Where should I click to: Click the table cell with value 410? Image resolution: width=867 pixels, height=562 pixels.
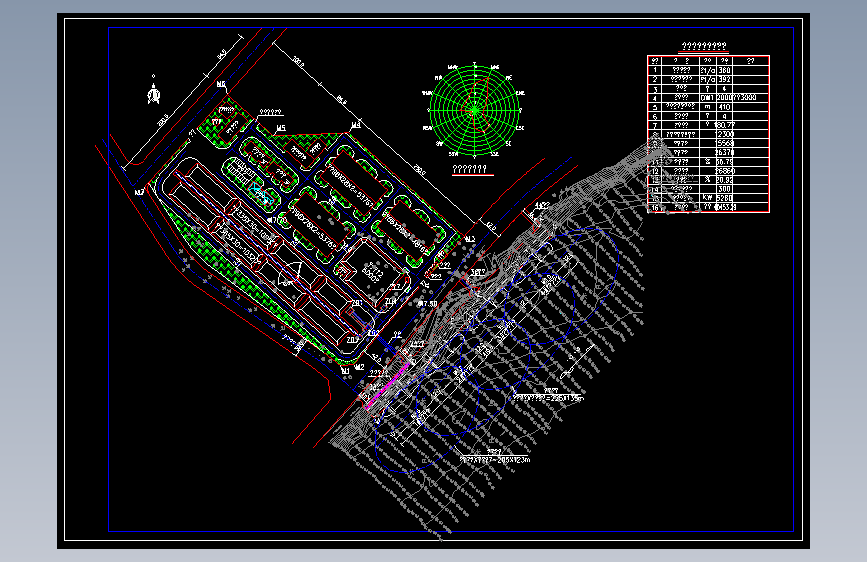tap(725, 107)
